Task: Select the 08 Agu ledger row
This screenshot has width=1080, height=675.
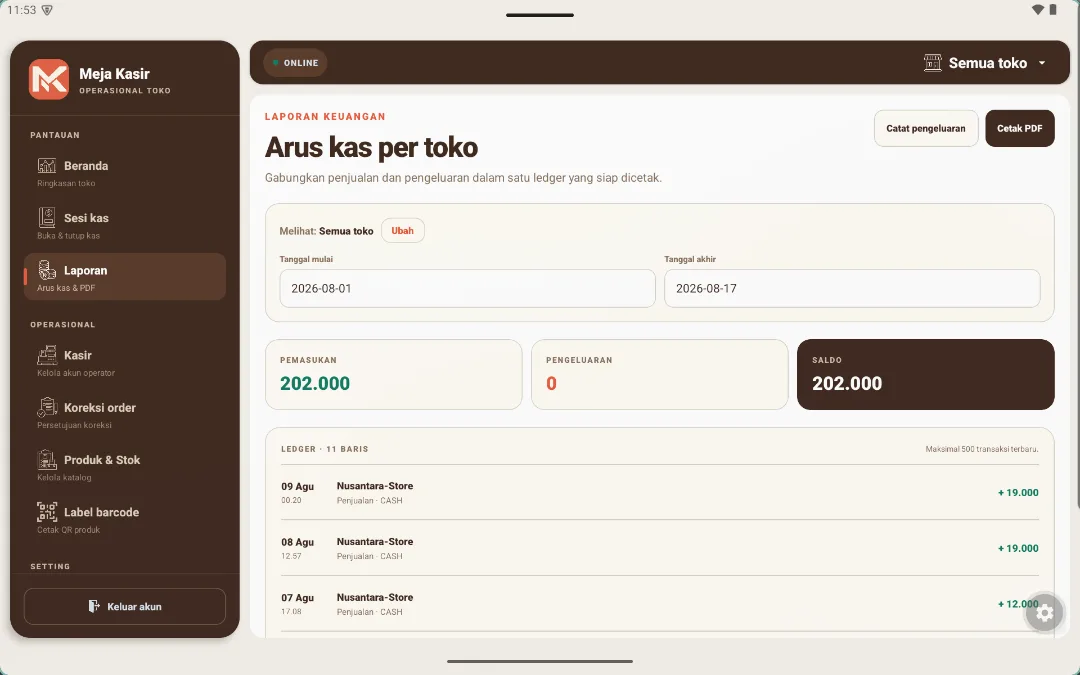Action: coord(659,548)
